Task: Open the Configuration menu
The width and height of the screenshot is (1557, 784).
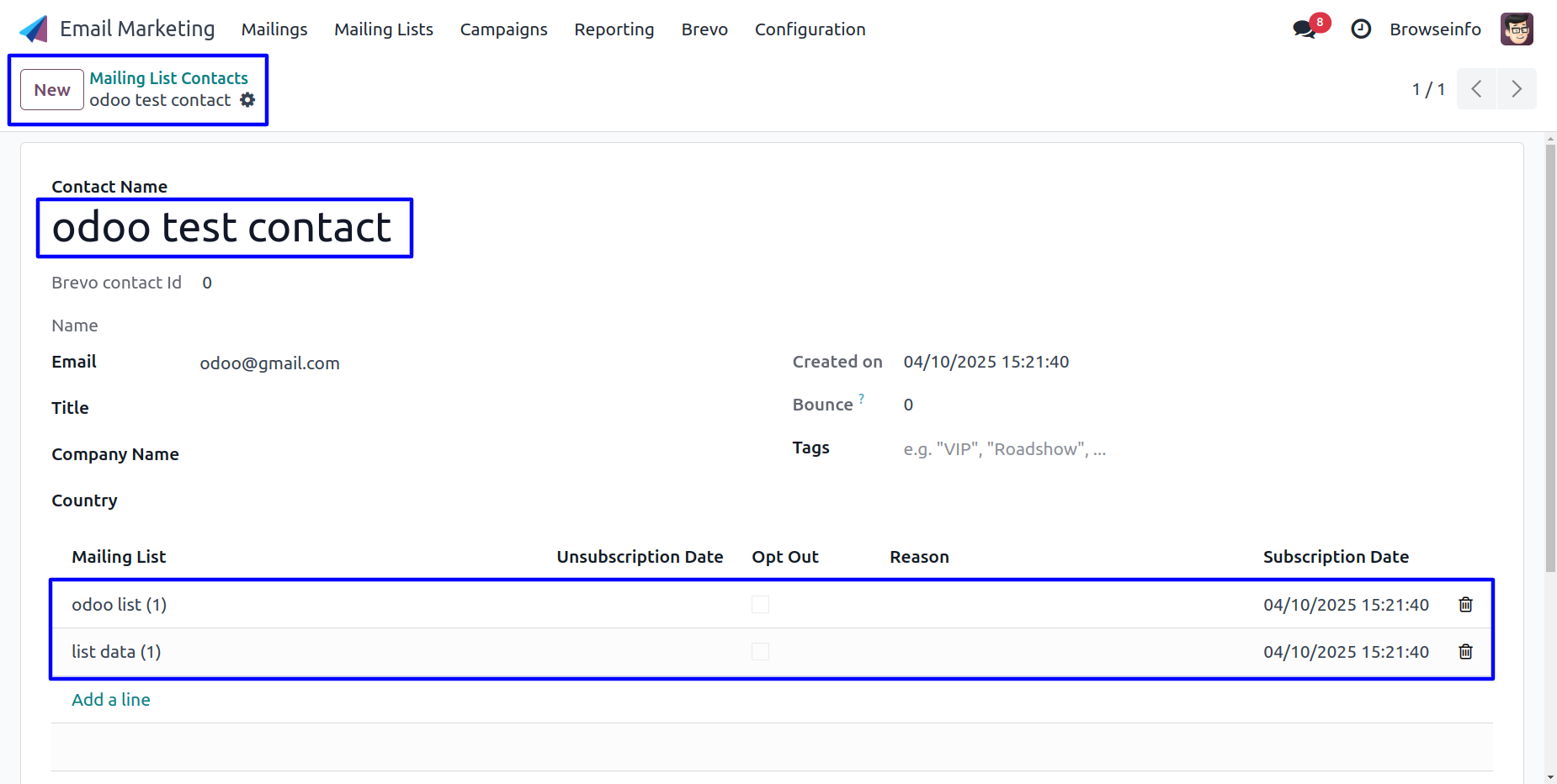Action: [810, 29]
